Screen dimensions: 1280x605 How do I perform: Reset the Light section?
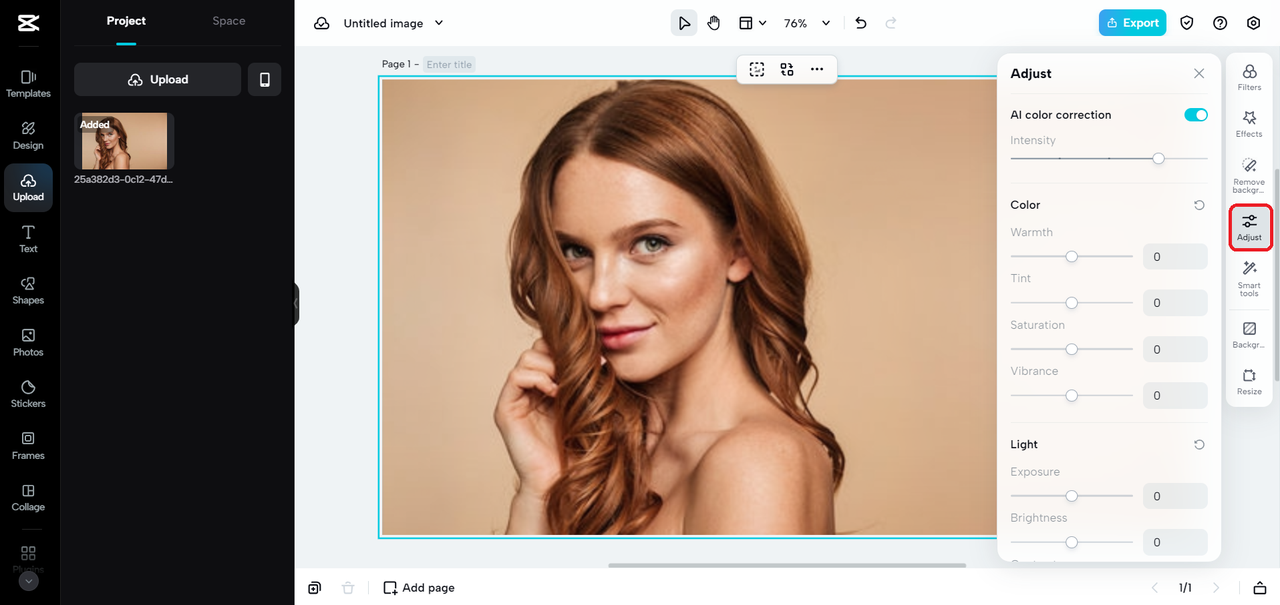(1199, 445)
